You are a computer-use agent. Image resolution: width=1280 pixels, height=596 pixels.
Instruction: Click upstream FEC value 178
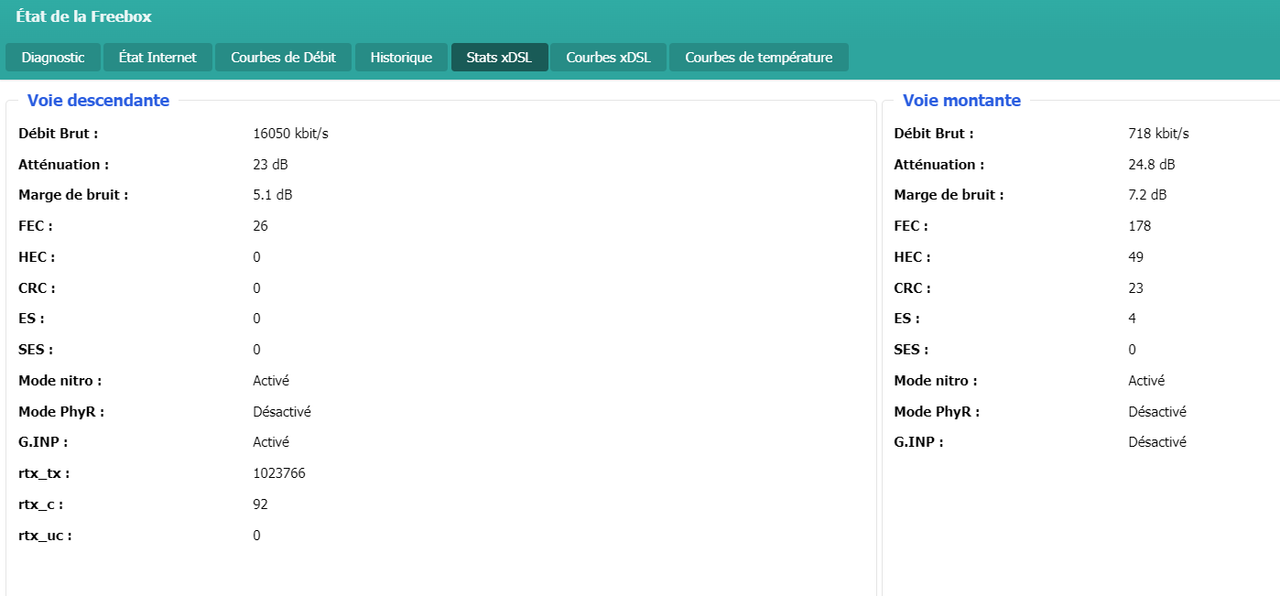click(x=1140, y=226)
